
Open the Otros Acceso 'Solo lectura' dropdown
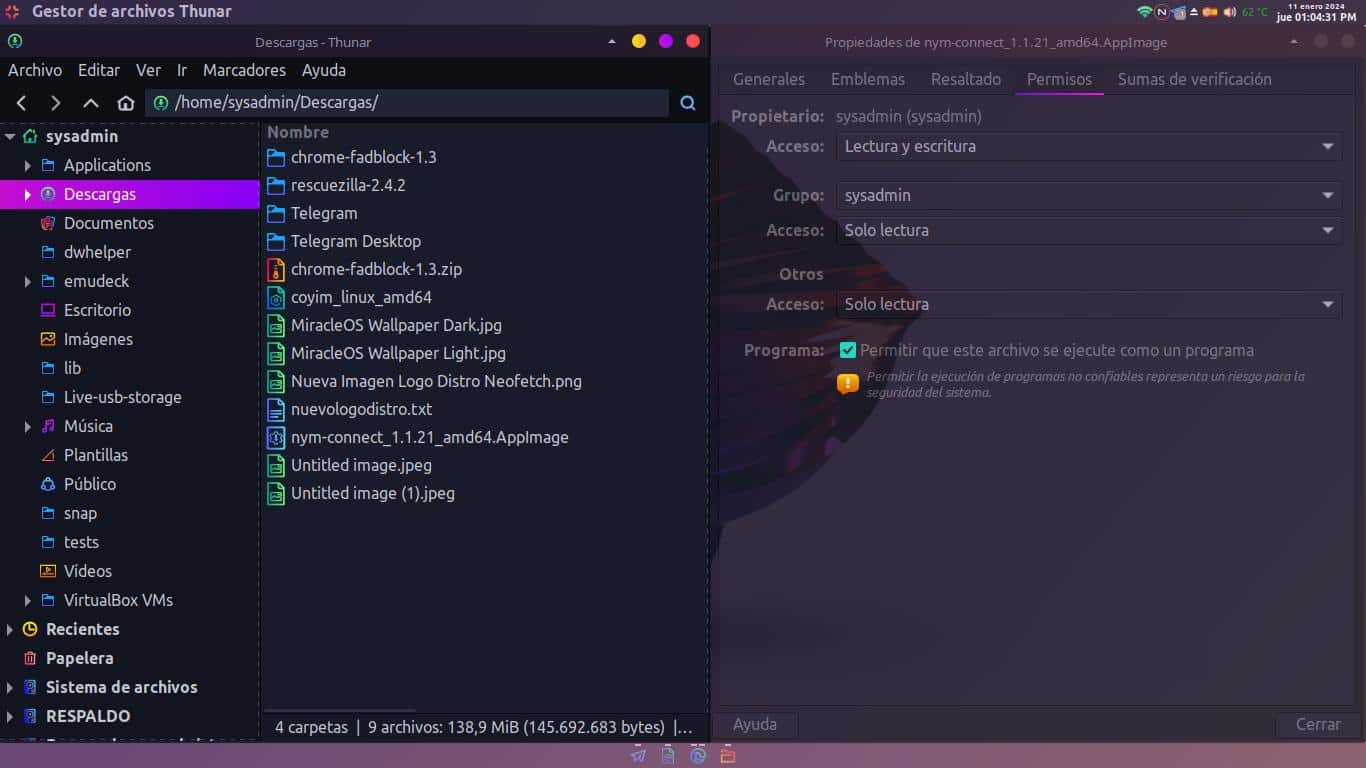pos(1089,304)
